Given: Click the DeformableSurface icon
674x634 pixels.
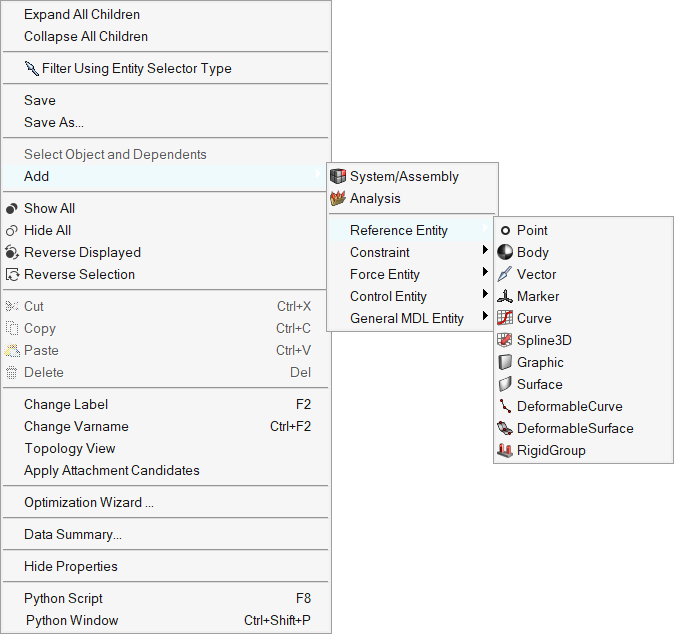Looking at the screenshot, I should pyautogui.click(x=505, y=429).
